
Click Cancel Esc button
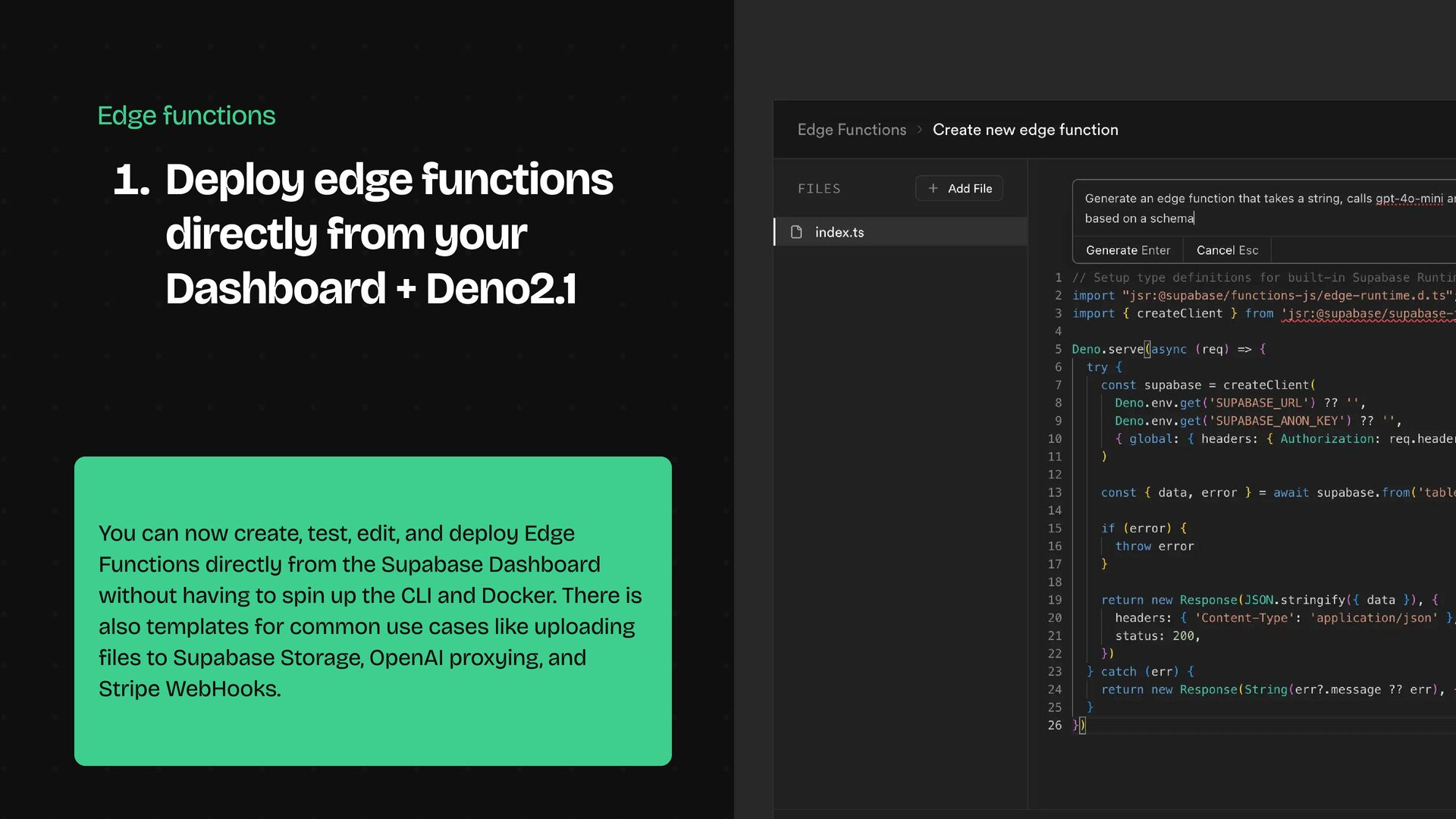coord(1226,250)
